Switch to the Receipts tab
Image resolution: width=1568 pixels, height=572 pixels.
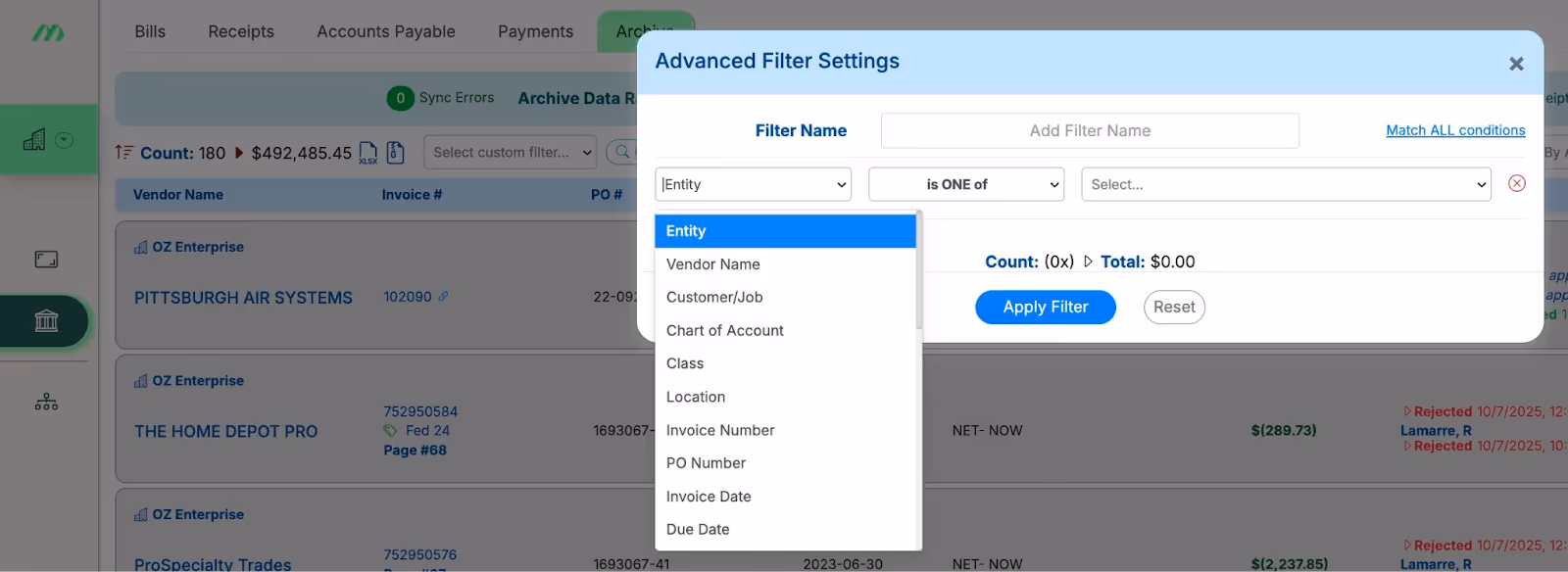241,31
